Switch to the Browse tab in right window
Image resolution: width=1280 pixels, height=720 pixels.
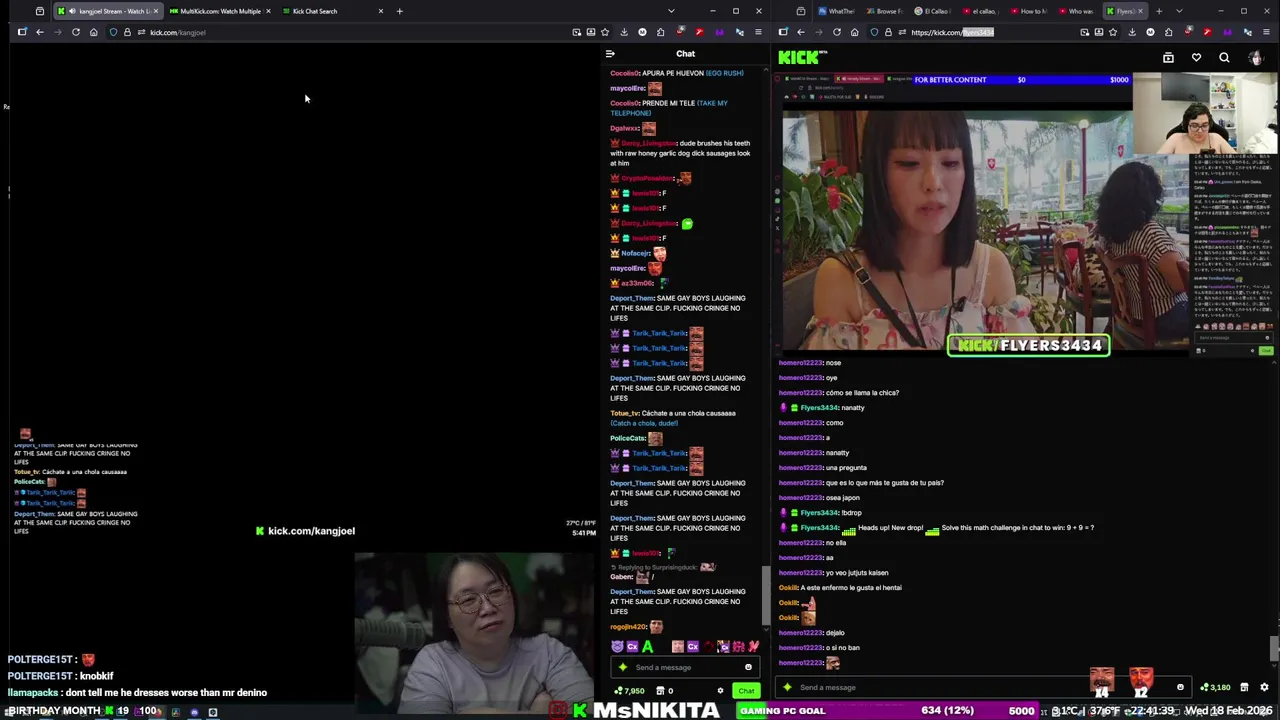pos(884,11)
